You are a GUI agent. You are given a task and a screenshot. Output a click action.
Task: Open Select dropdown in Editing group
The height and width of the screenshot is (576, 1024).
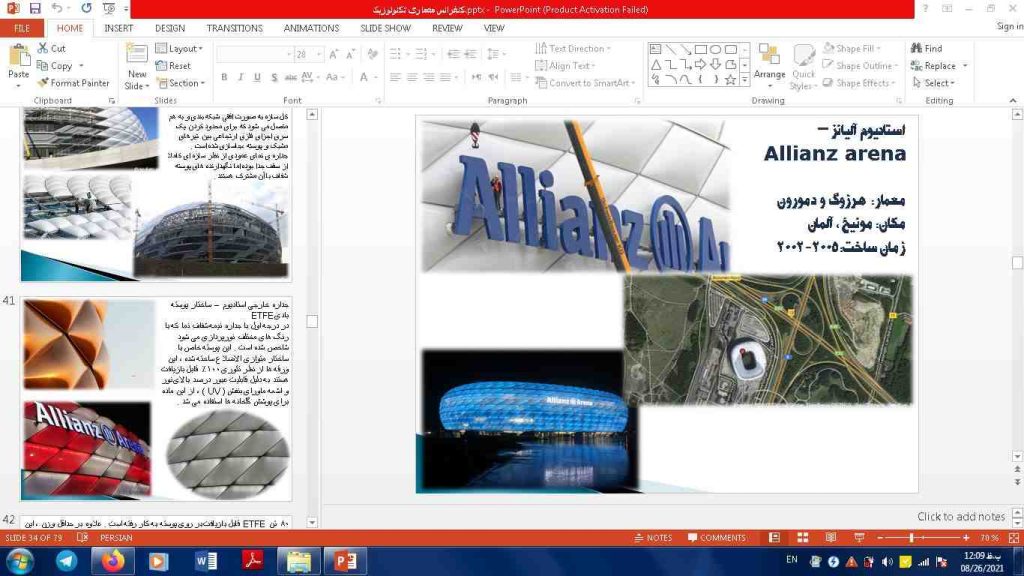pyautogui.click(x=934, y=83)
